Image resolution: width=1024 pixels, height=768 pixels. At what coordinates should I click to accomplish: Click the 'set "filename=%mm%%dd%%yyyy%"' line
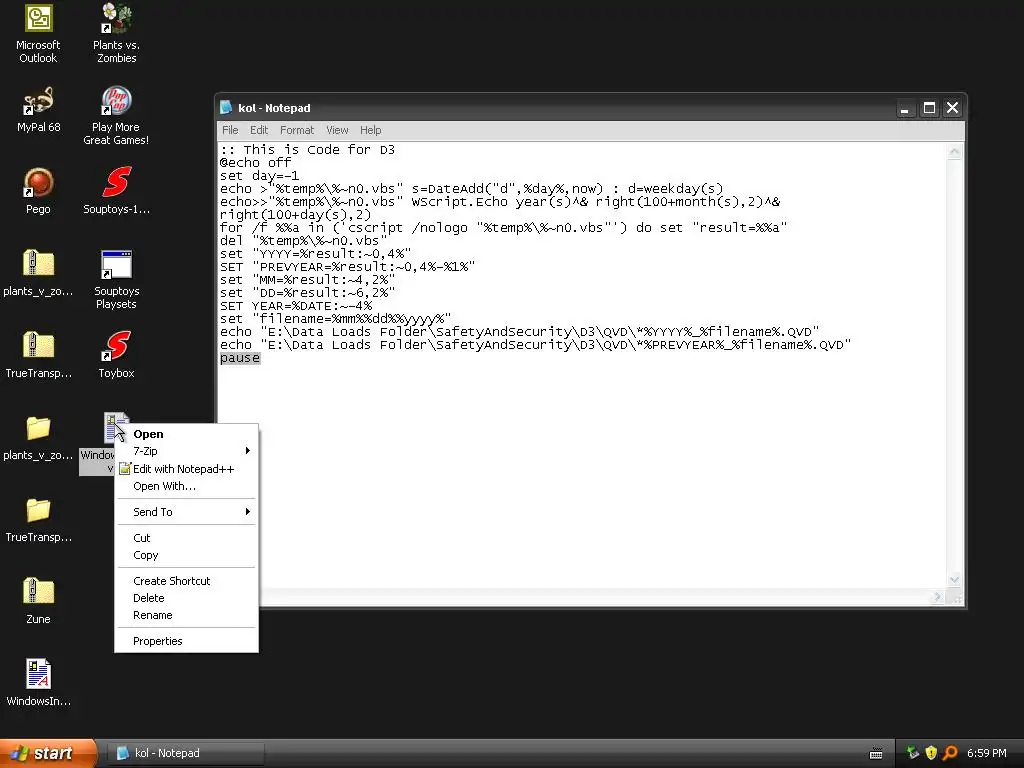click(x=336, y=319)
